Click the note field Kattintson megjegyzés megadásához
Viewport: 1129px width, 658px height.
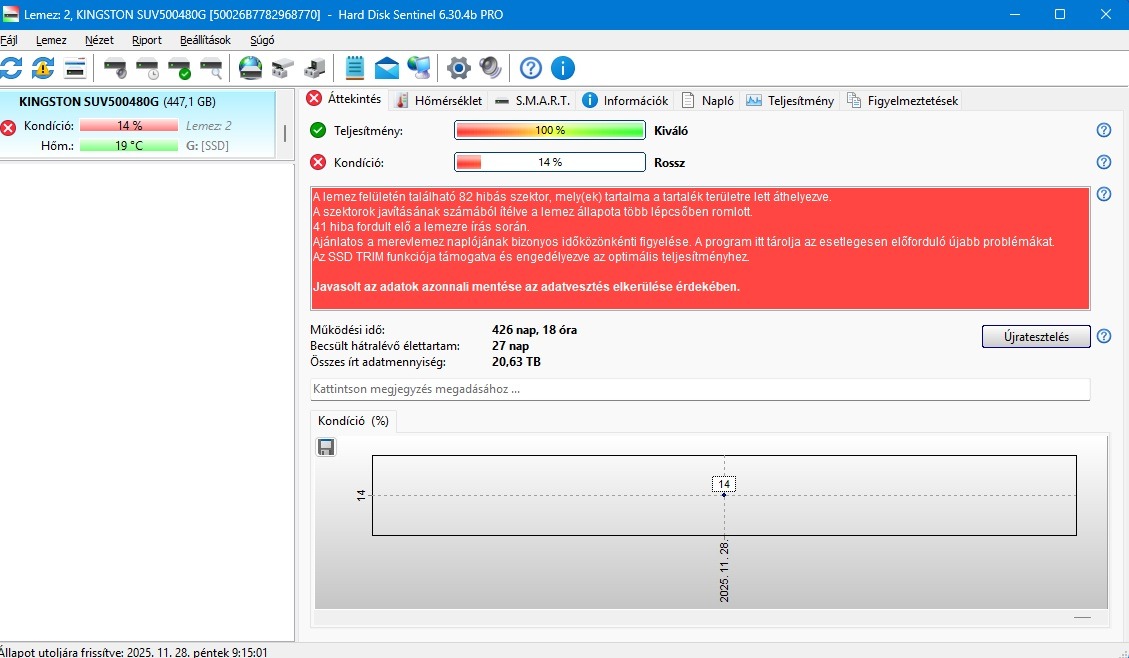pos(700,389)
